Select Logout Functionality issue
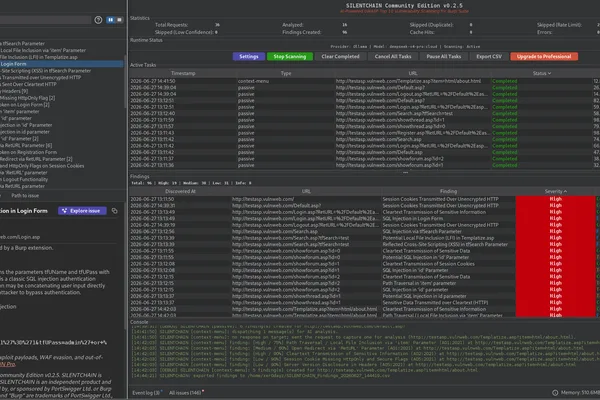The image size is (600, 400). pos(24,180)
